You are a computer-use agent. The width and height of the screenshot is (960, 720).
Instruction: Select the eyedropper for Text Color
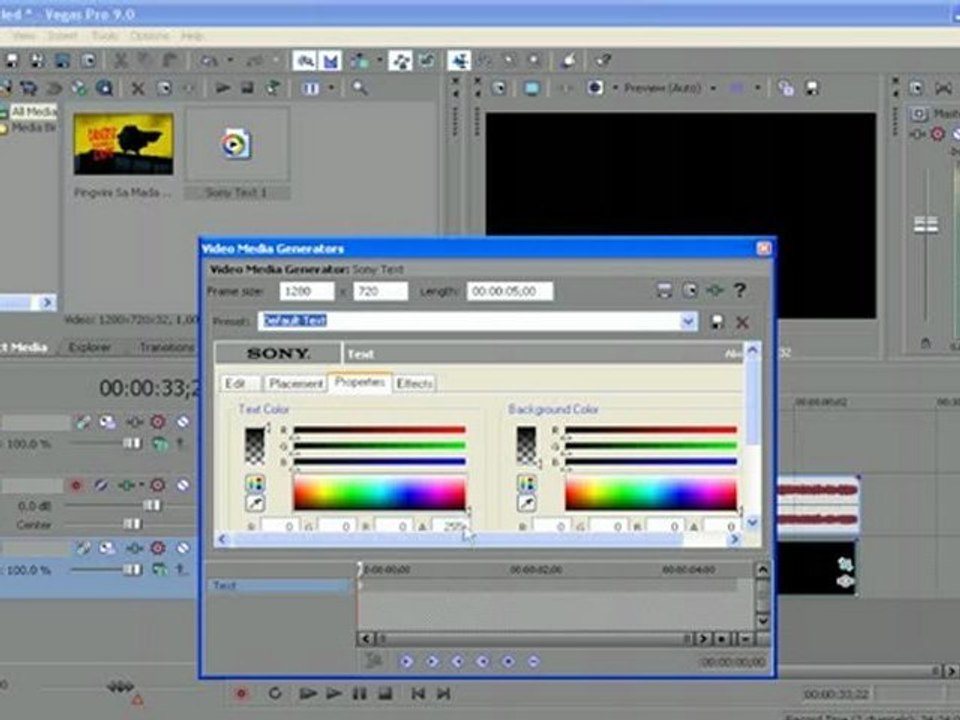click(x=255, y=503)
